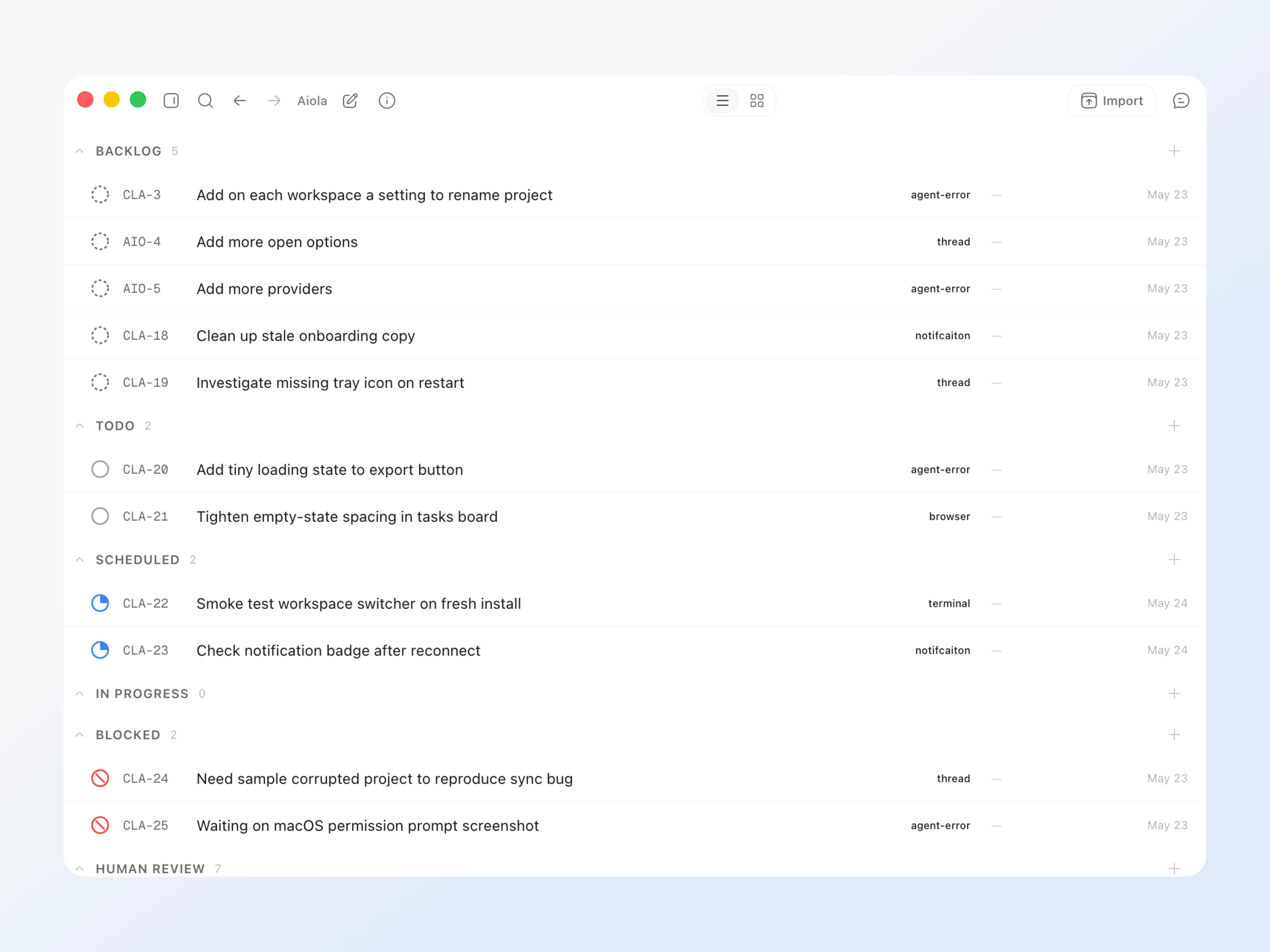This screenshot has height=952, width=1270.
Task: Click the agent-error label on CLA-25
Action: point(940,826)
